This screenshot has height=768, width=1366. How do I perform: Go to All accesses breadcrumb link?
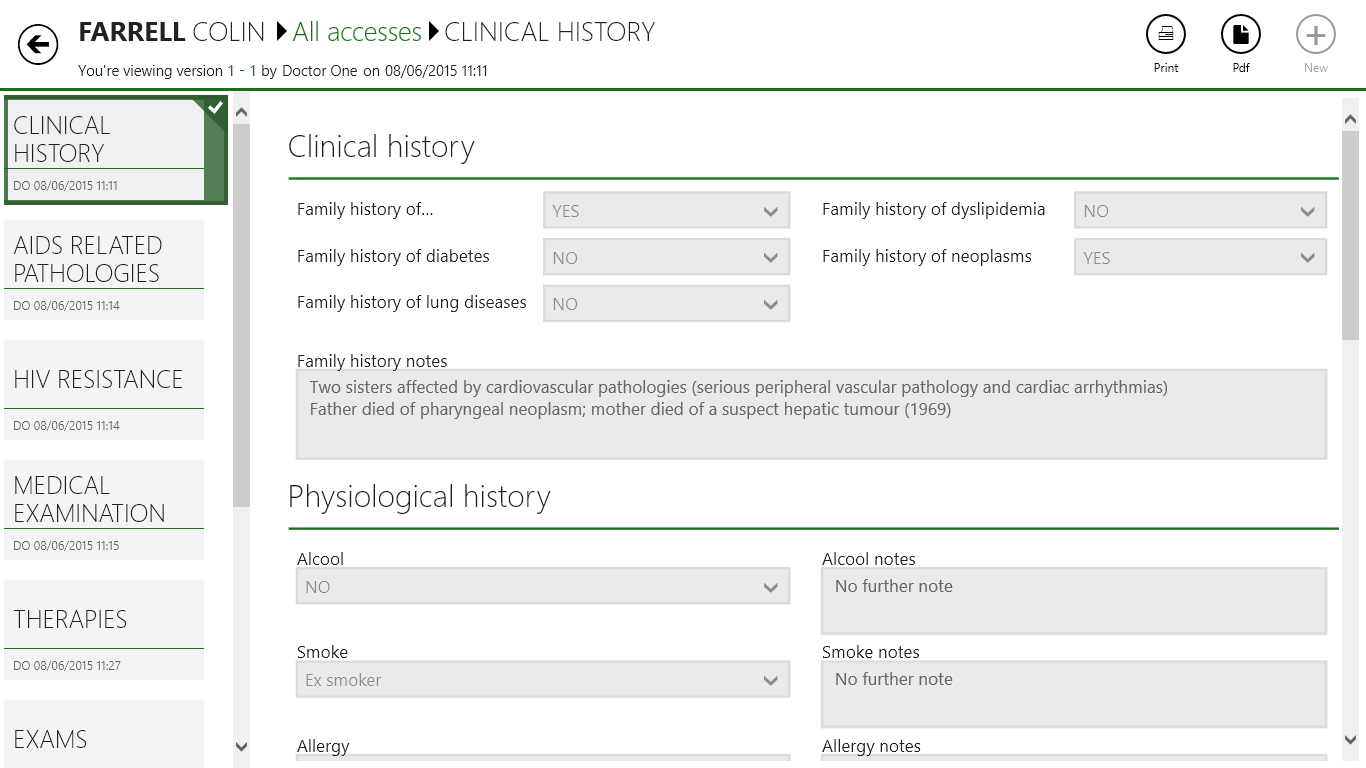pos(357,32)
